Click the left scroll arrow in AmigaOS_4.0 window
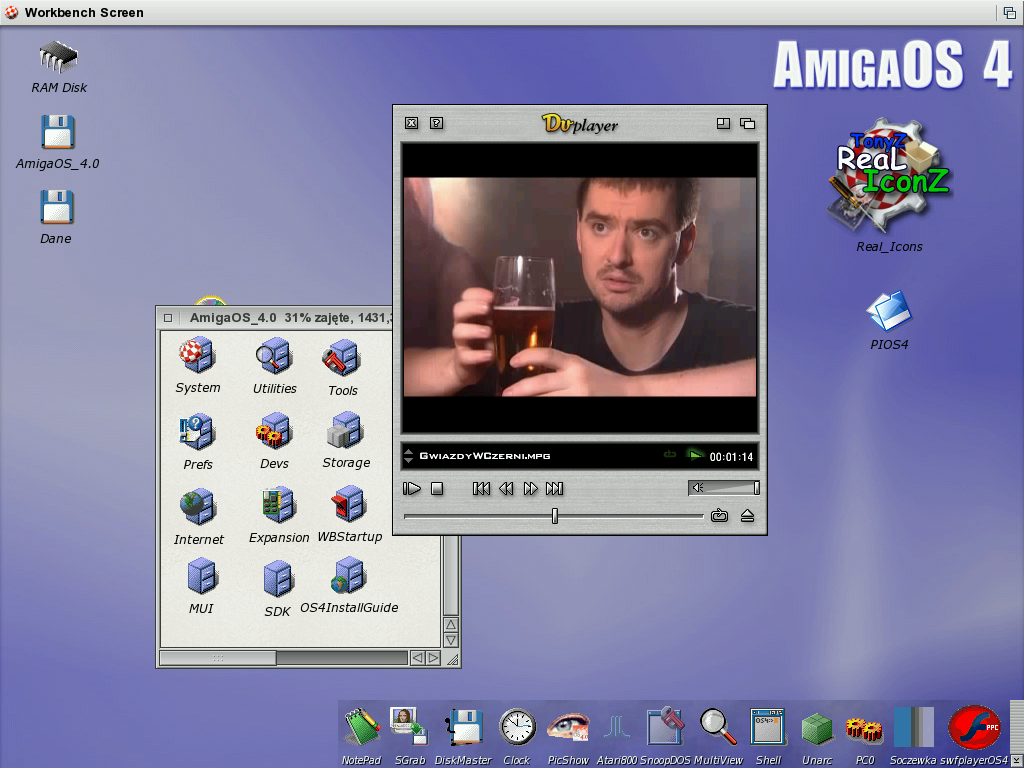This screenshot has height=768, width=1024. [x=417, y=658]
